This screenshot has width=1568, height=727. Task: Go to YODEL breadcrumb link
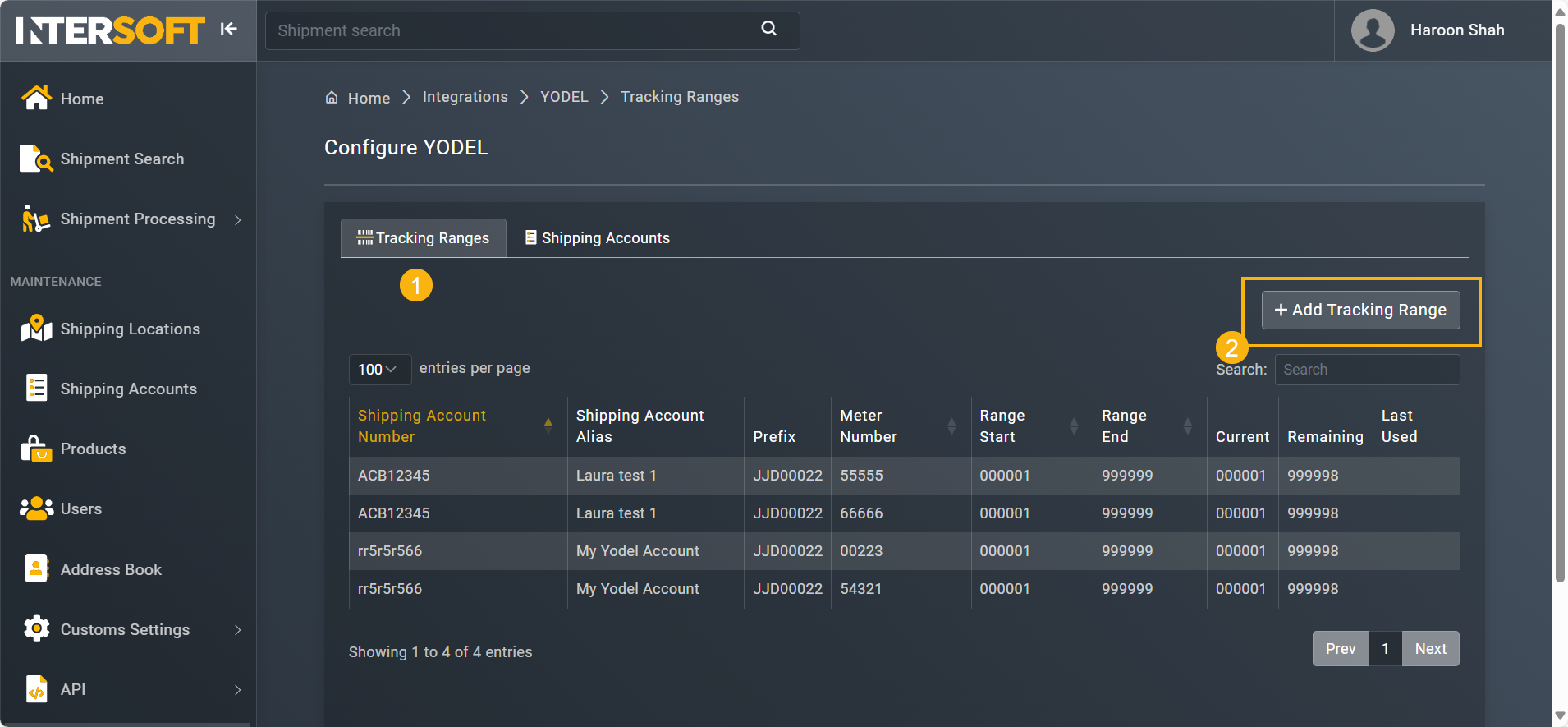pyautogui.click(x=564, y=97)
